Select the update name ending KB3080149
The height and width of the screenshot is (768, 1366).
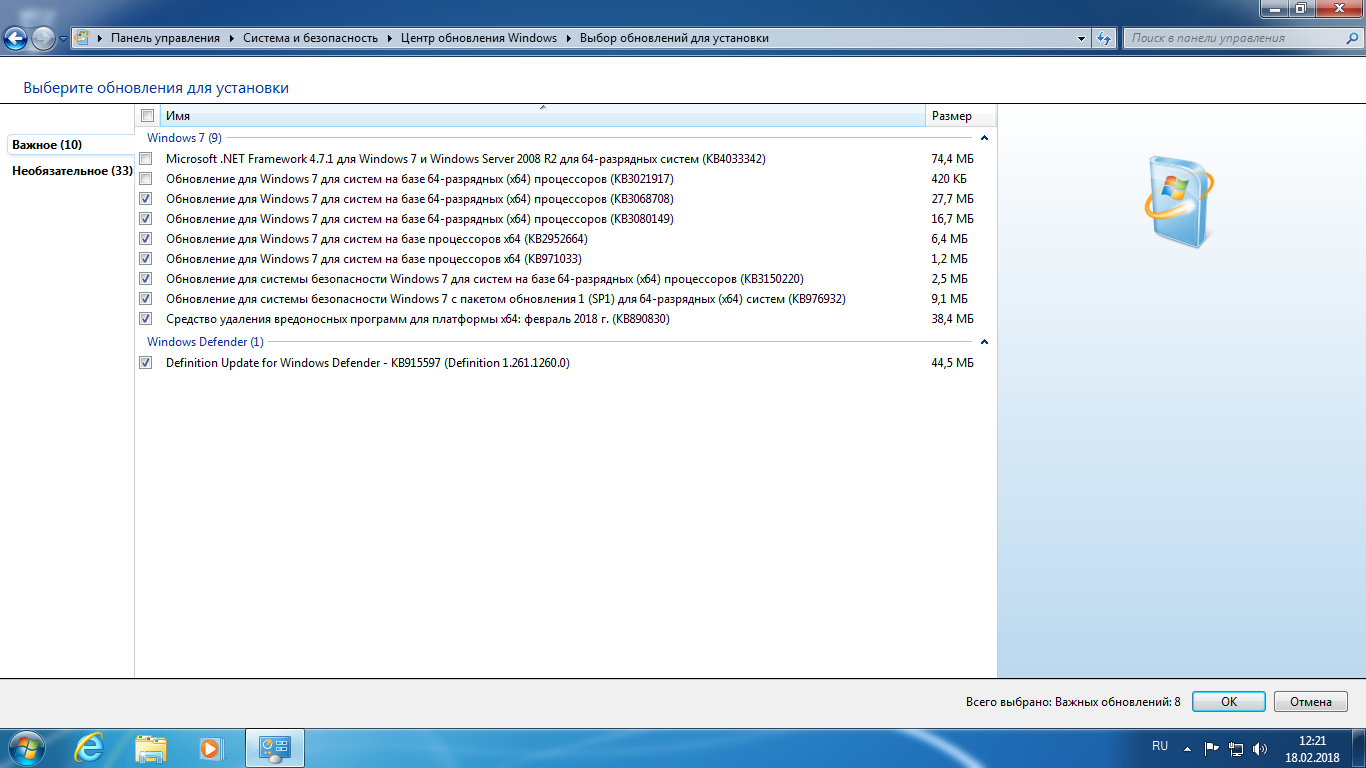420,219
